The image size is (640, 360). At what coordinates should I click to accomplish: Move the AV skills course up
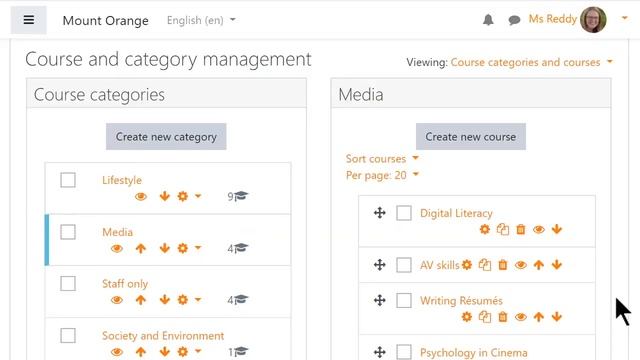pos(539,265)
